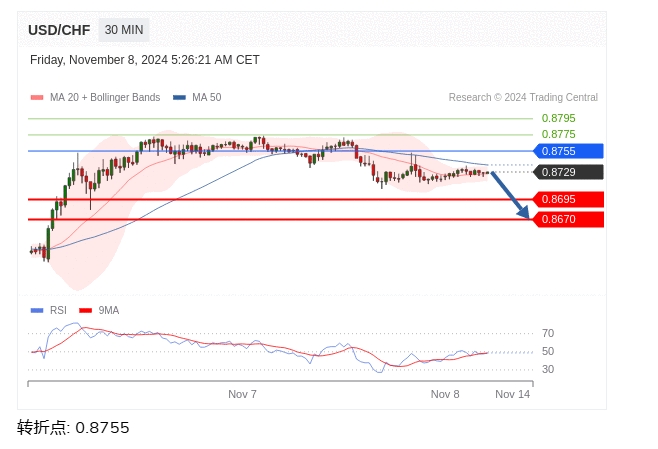This screenshot has width=658, height=449.
Task: Click the RSI legend label
Action: 58,311
